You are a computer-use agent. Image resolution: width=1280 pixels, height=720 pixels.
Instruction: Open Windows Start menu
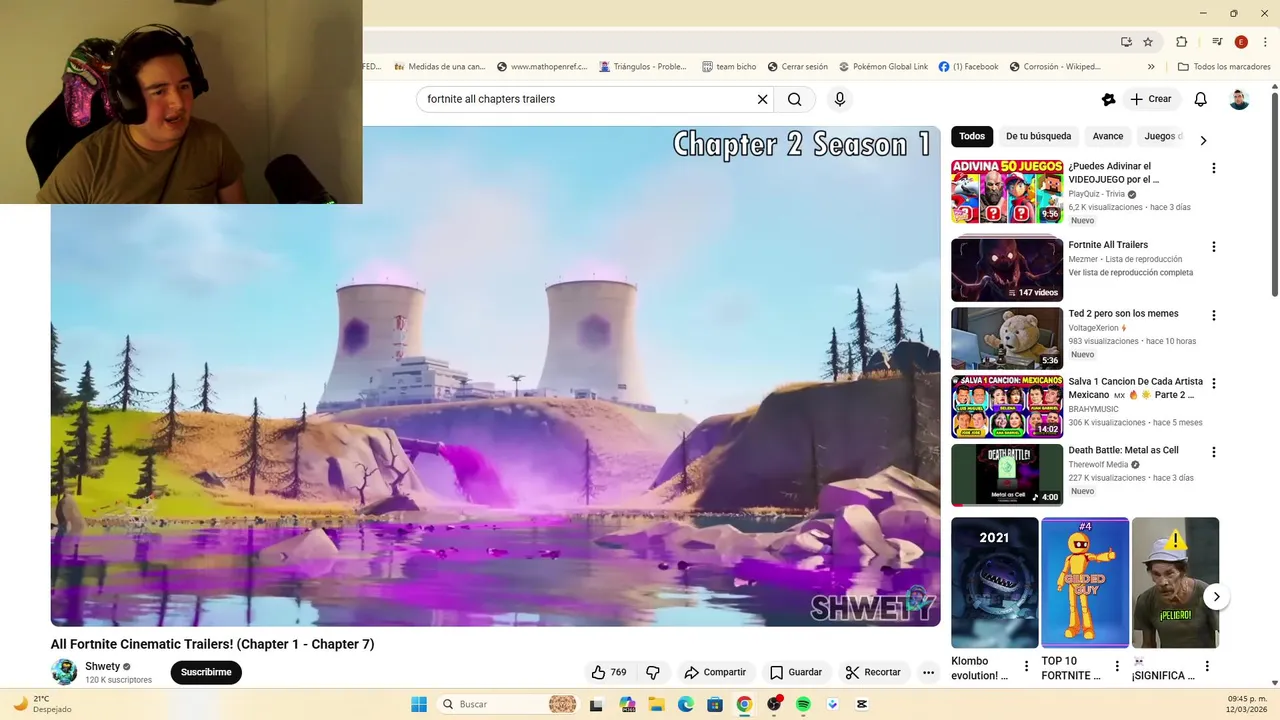[419, 704]
